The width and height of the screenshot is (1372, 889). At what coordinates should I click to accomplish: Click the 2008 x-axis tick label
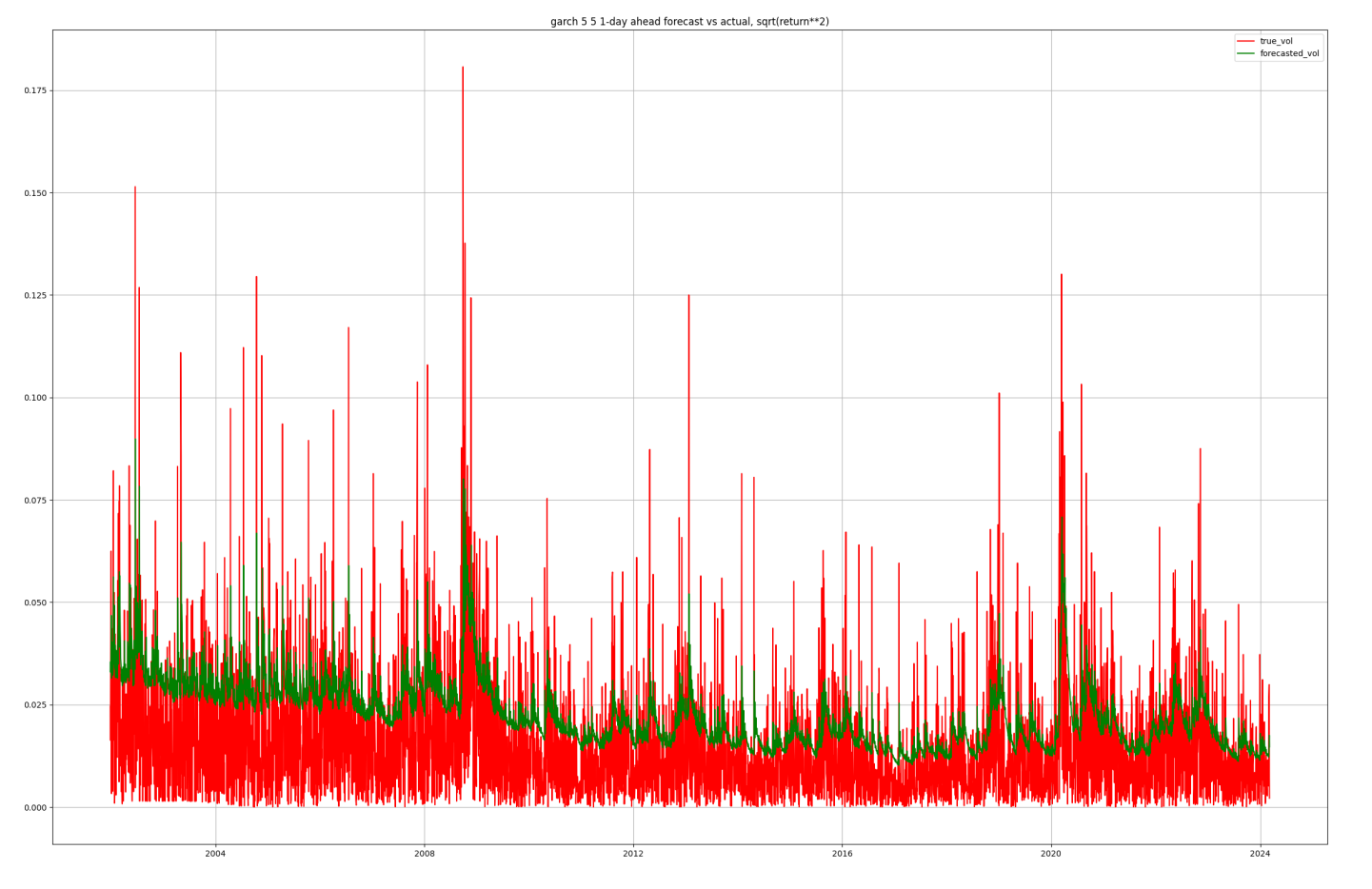pyautogui.click(x=425, y=854)
